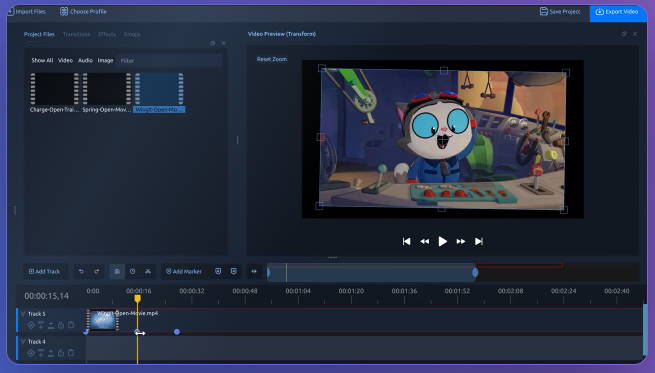The height and width of the screenshot is (373, 655).
Task: Play the video preview
Action: pyautogui.click(x=442, y=241)
